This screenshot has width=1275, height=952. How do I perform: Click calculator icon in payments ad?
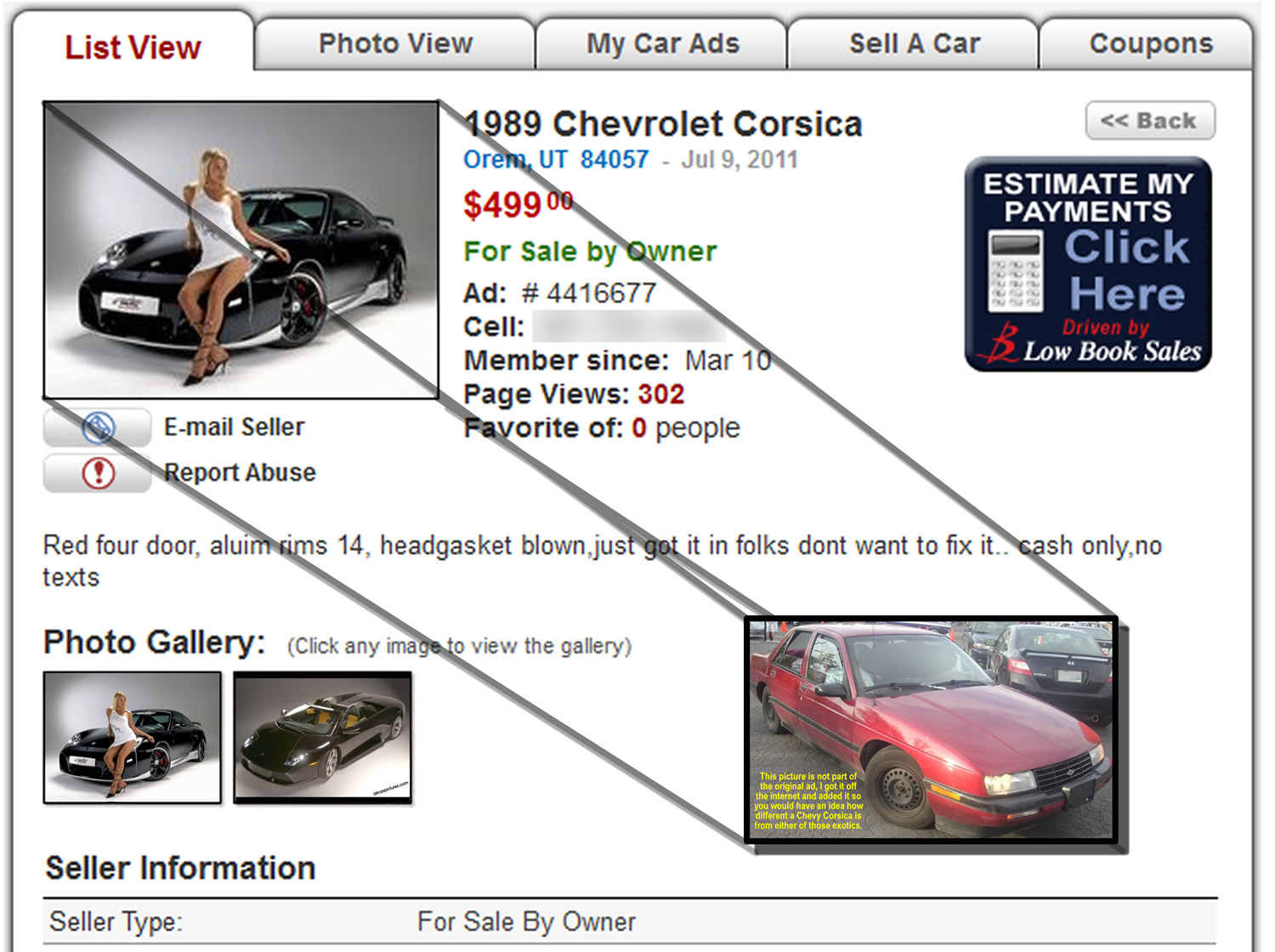coord(1015,271)
